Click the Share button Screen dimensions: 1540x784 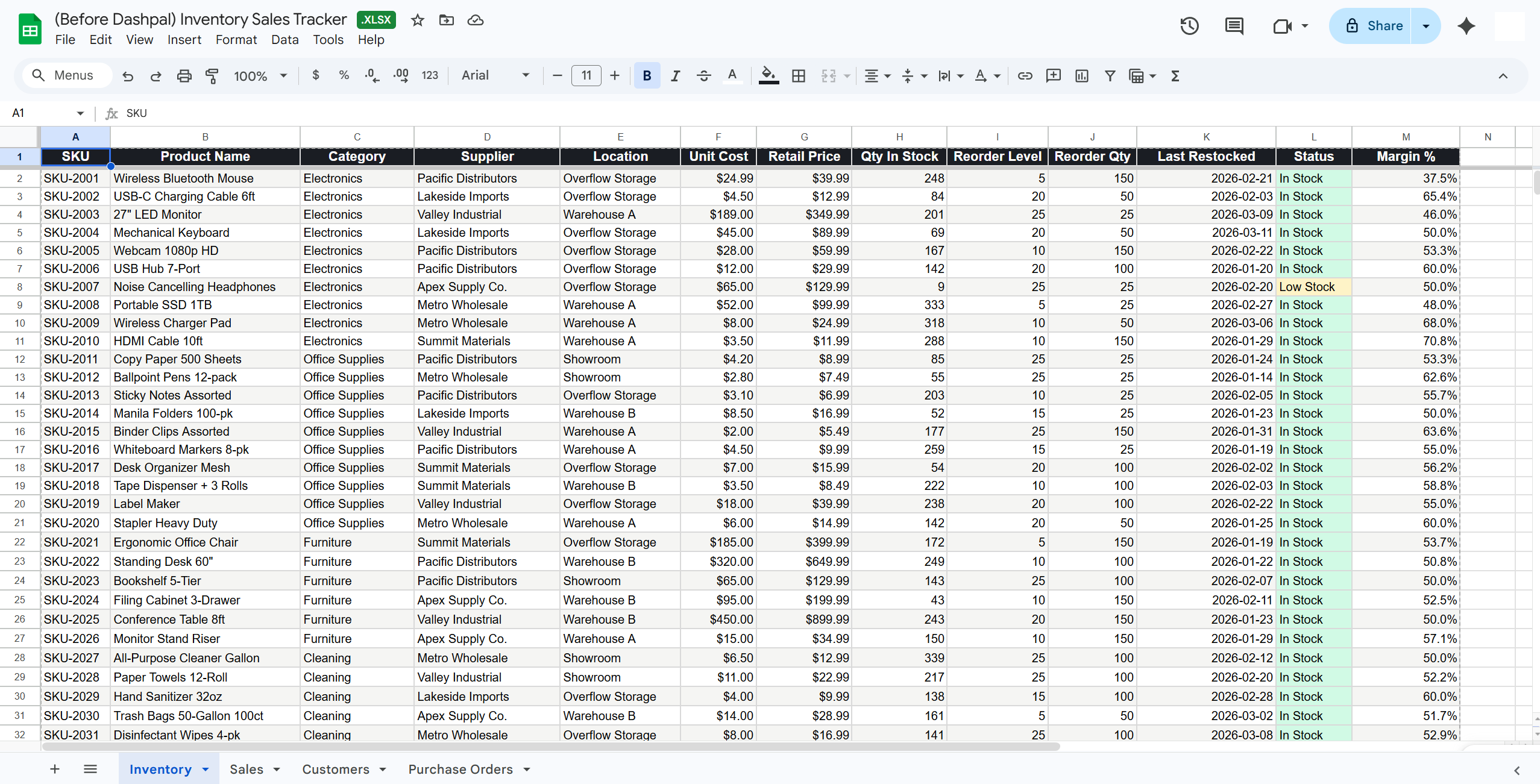coord(1380,26)
